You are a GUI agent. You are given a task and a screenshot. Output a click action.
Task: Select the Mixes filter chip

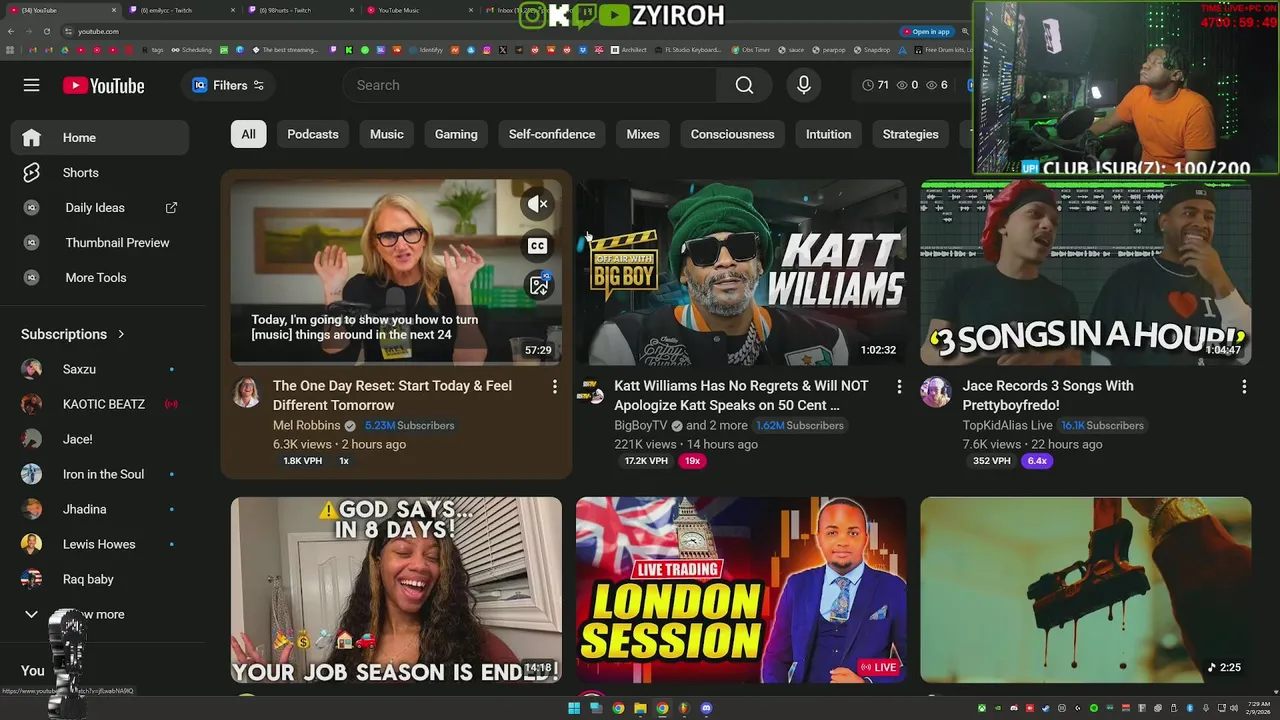pos(643,134)
